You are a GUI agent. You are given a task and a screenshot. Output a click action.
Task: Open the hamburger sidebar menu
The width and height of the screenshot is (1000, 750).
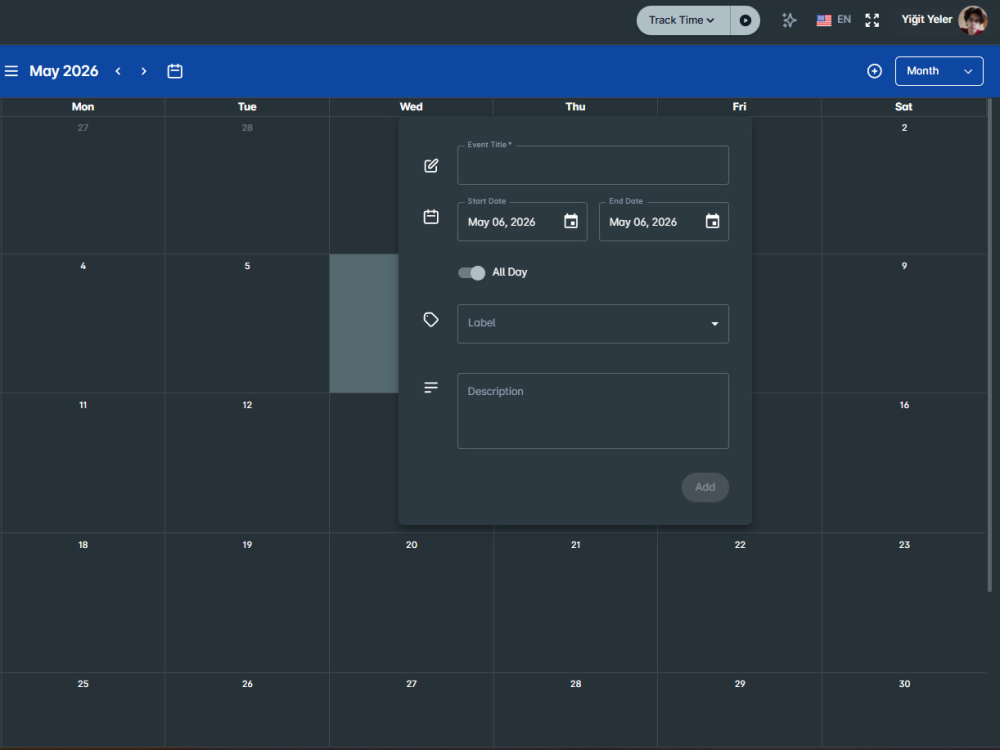(x=11, y=71)
